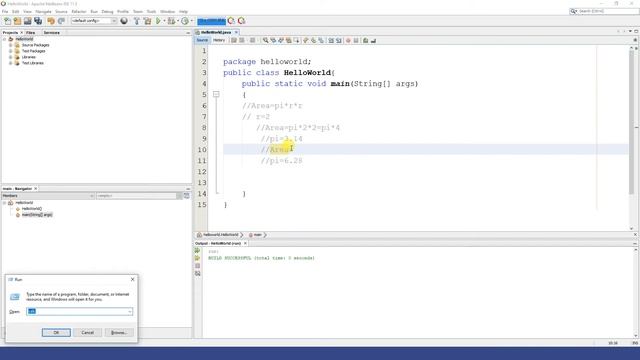Expand the Test Libraries node
The image size is (640, 360).
(11, 63)
